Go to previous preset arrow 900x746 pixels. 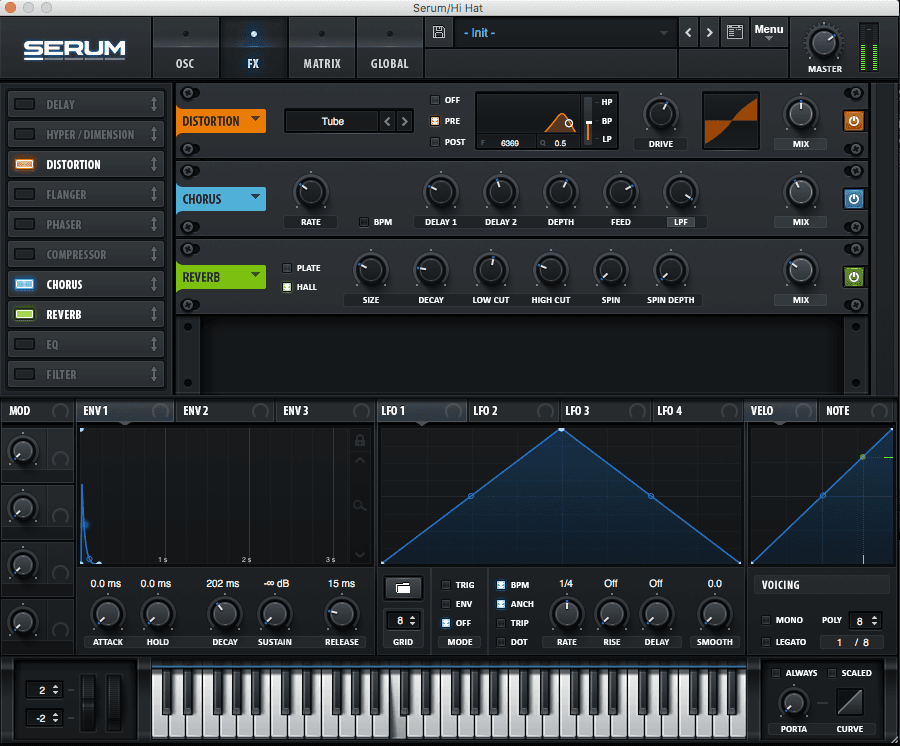point(688,33)
